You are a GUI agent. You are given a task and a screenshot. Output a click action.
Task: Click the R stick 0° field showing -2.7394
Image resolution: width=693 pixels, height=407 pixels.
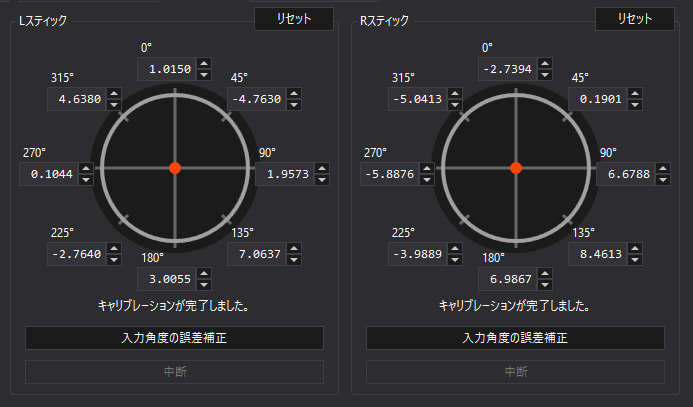click(508, 69)
